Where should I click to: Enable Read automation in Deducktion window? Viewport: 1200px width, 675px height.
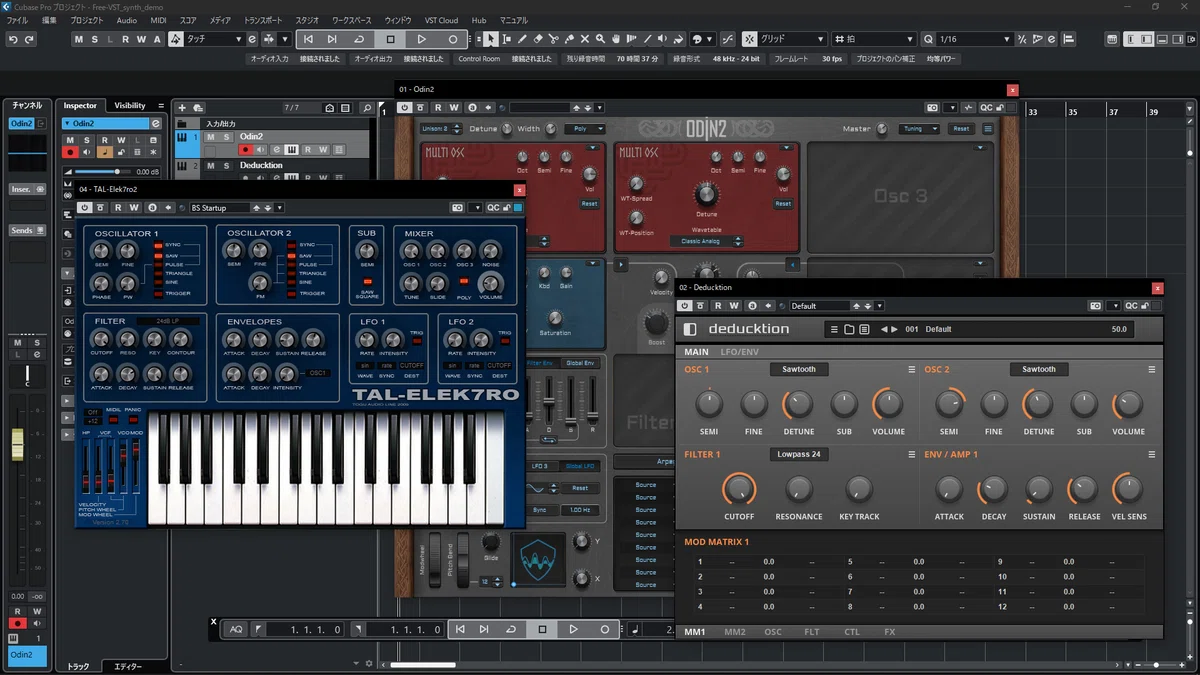[720, 306]
